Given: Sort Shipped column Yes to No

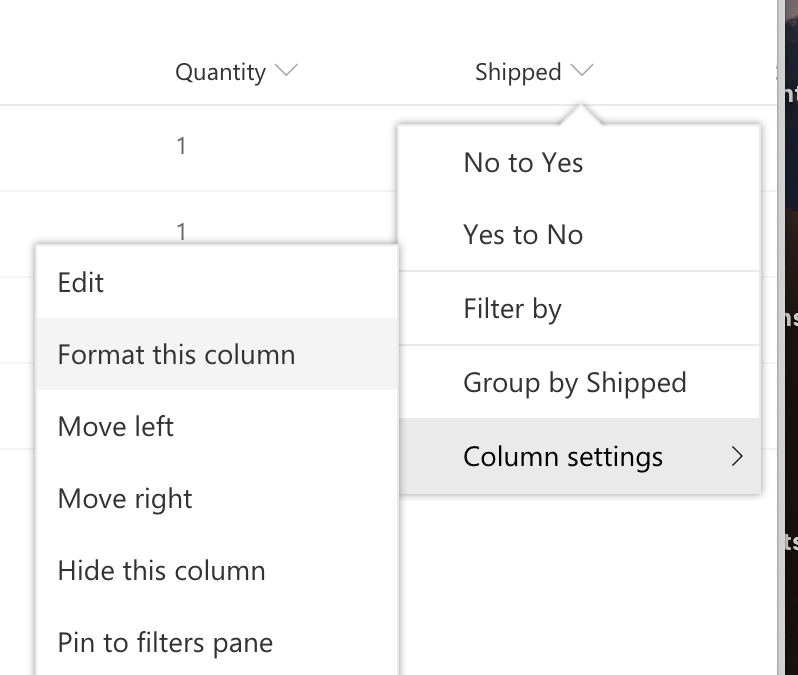Looking at the screenshot, I should [x=523, y=235].
